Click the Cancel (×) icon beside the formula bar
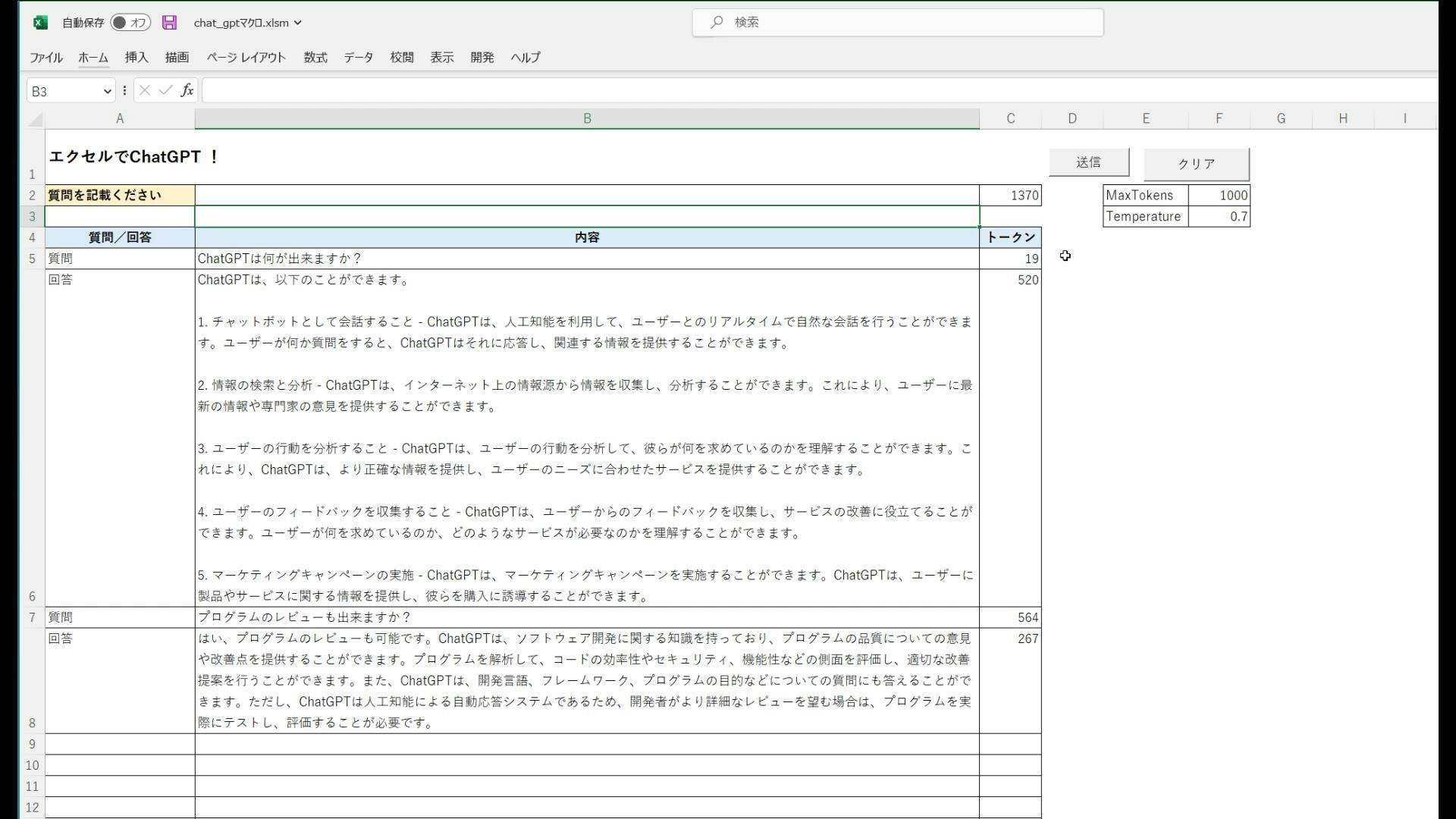This screenshot has height=819, width=1456. (144, 90)
